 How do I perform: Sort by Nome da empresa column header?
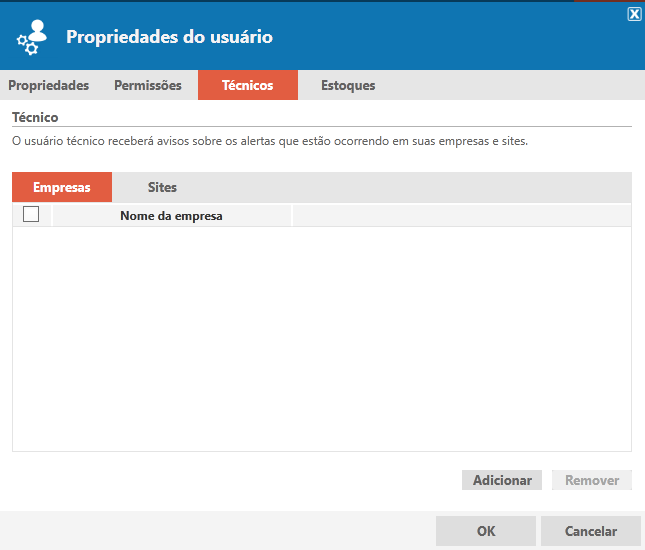(171, 215)
